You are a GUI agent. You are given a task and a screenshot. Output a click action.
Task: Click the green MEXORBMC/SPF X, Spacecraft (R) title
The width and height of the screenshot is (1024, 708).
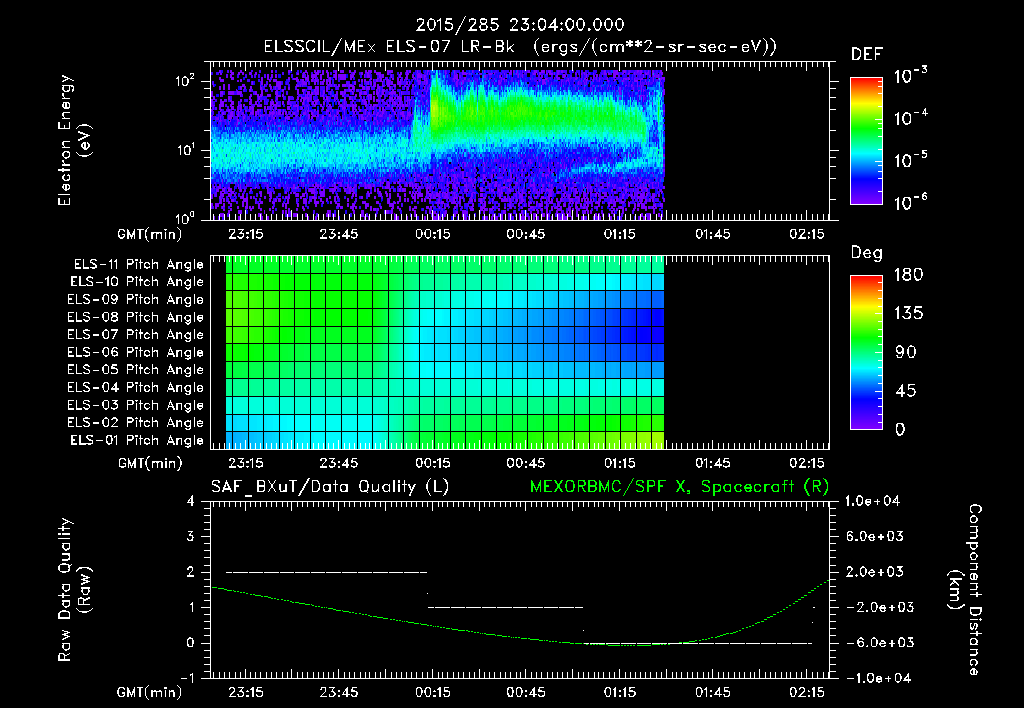(x=679, y=487)
